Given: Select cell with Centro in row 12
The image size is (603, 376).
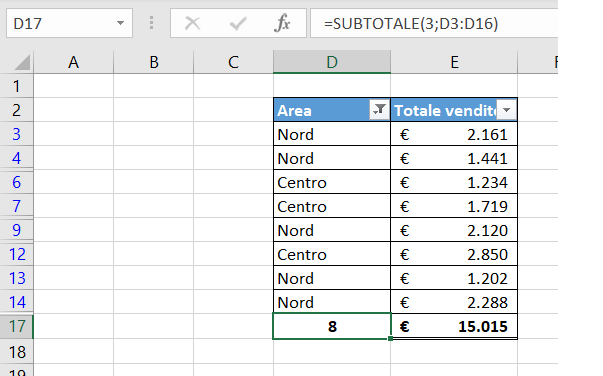Looking at the screenshot, I should coord(332,254).
